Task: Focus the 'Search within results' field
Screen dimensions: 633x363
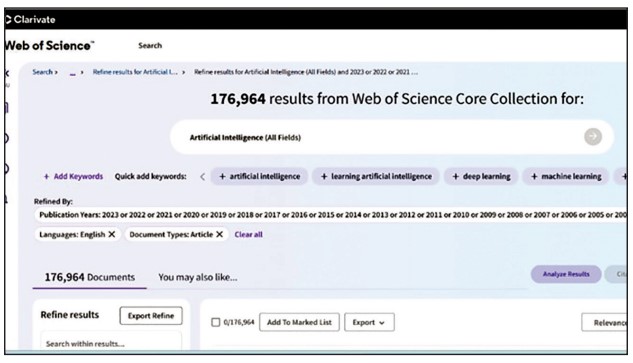Action: 111,342
